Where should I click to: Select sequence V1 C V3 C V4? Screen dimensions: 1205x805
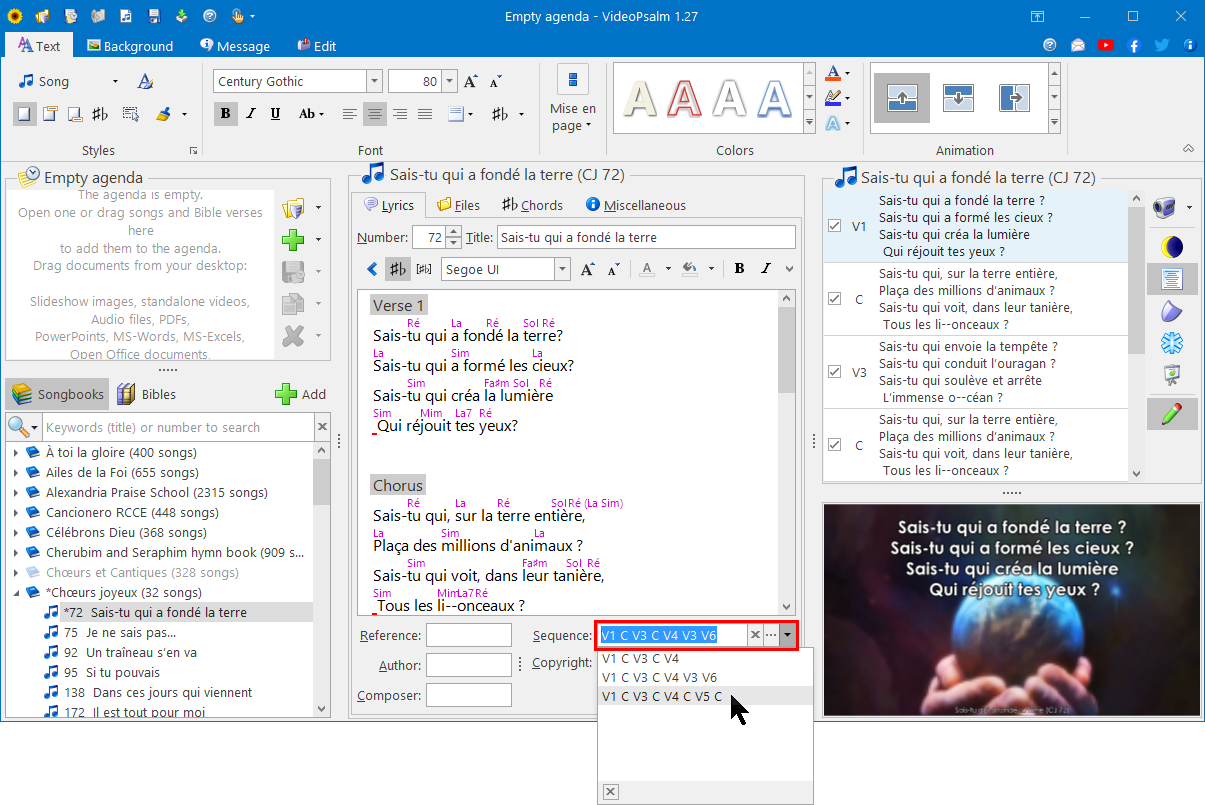click(x=640, y=659)
